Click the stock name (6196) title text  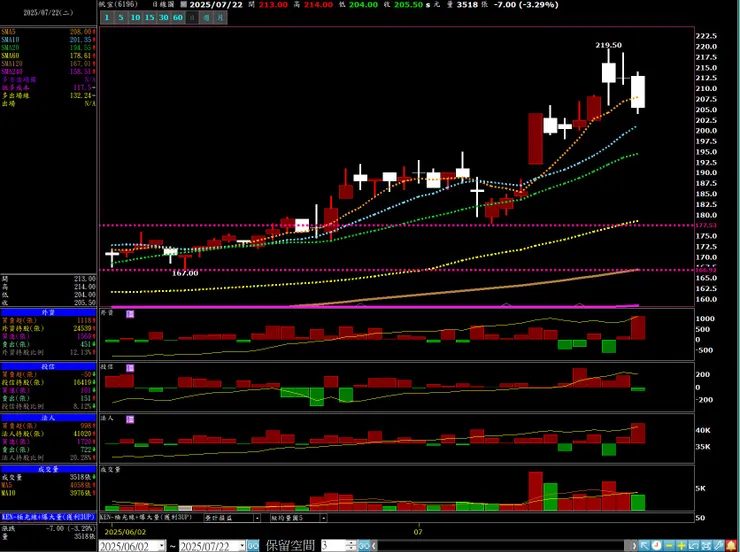click(118, 4)
